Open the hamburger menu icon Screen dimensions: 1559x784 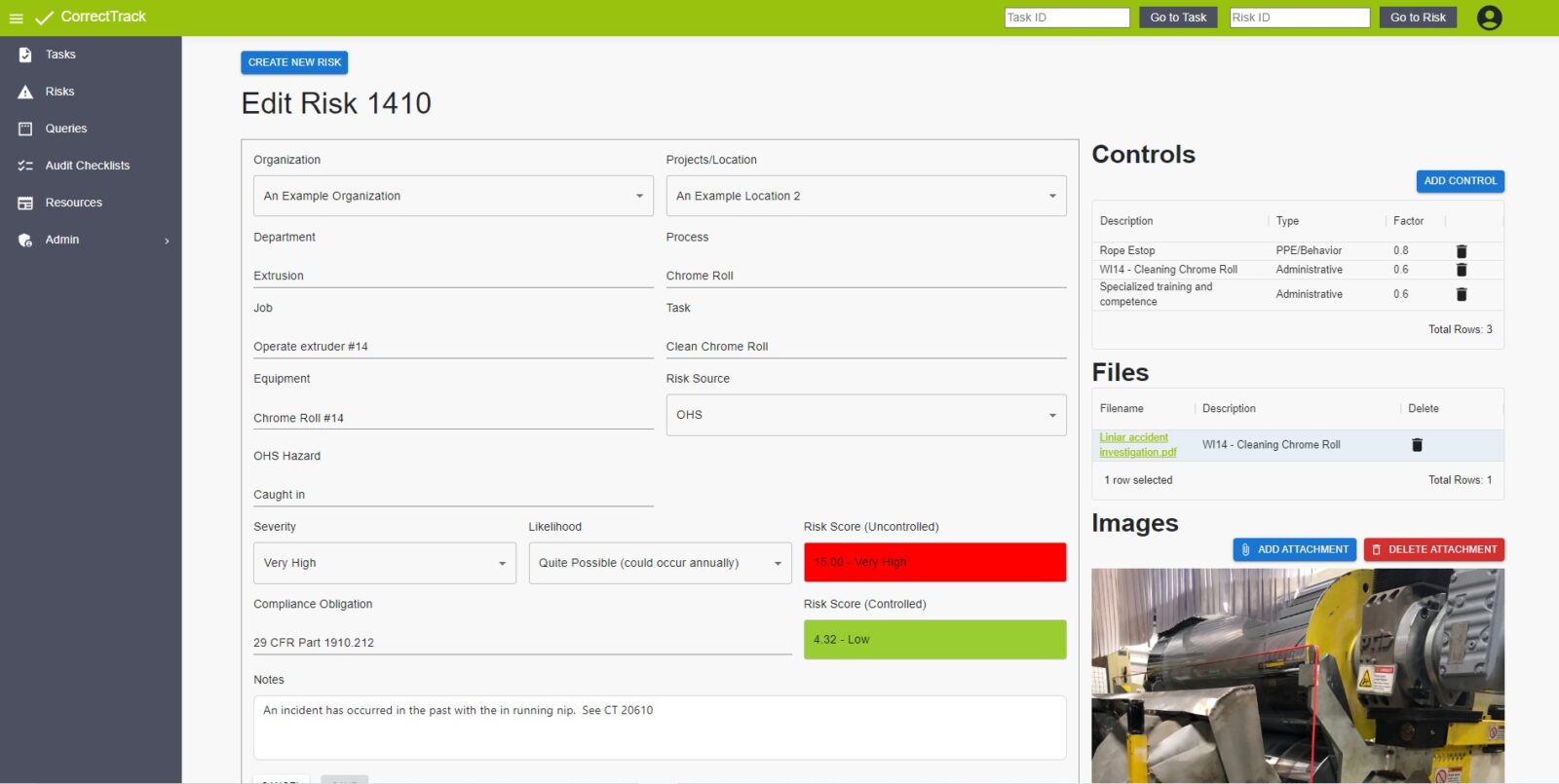[x=16, y=19]
